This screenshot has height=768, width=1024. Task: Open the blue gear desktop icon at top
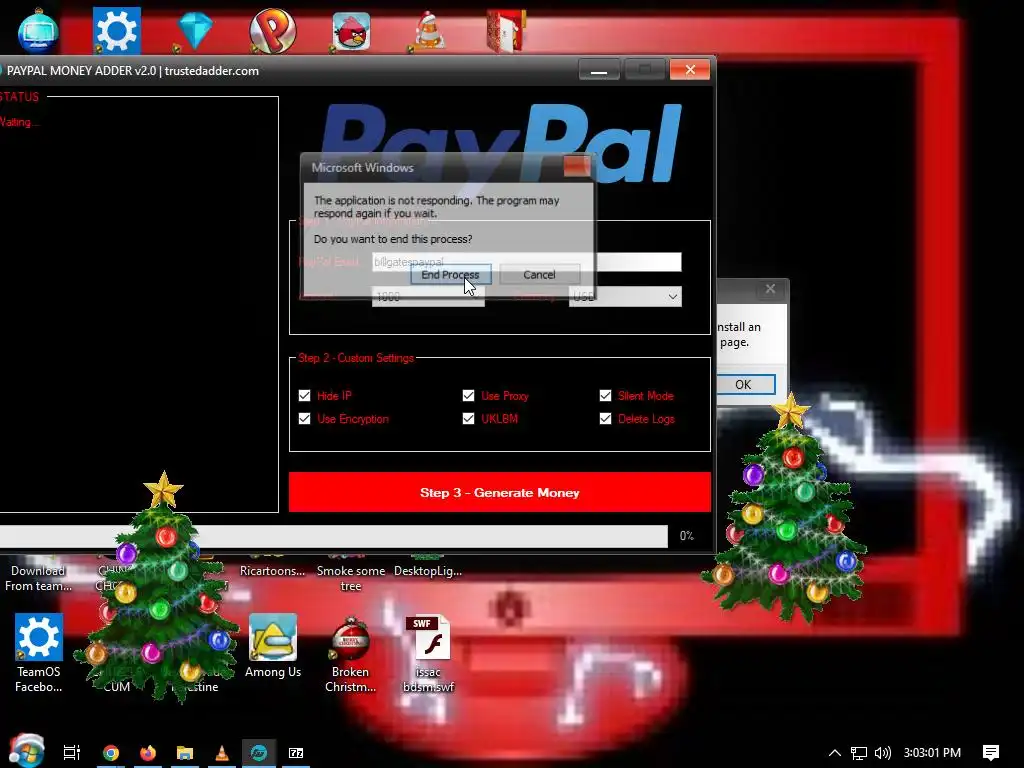tap(116, 30)
